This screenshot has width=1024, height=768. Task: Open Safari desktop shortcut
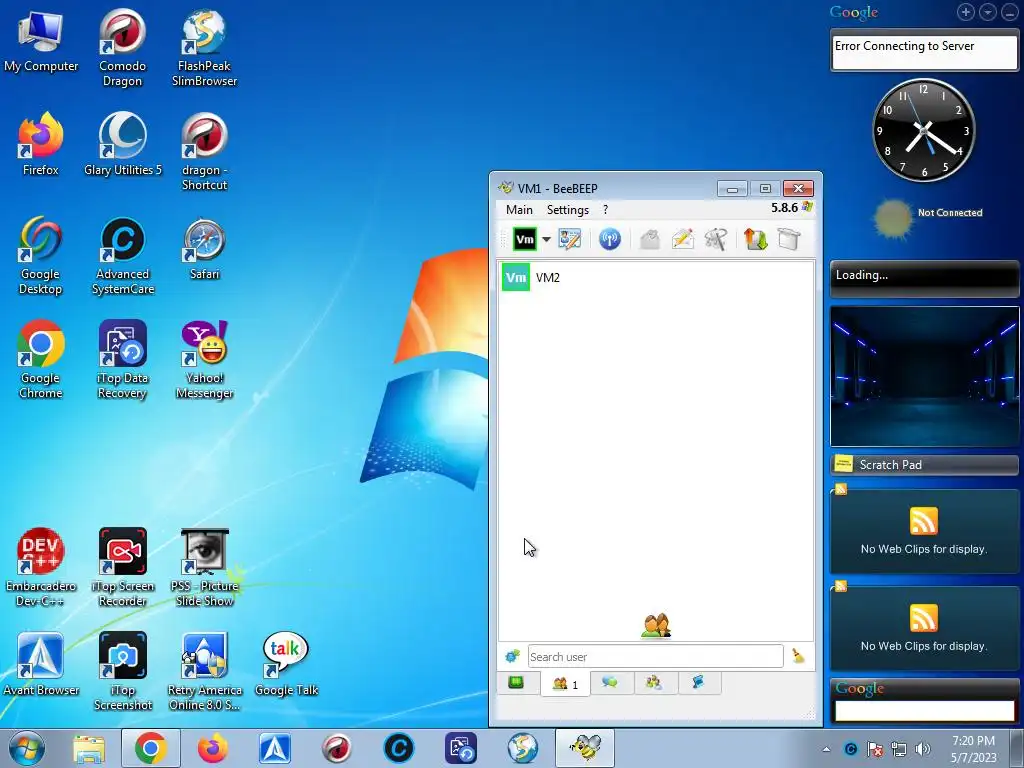pyautogui.click(x=204, y=249)
